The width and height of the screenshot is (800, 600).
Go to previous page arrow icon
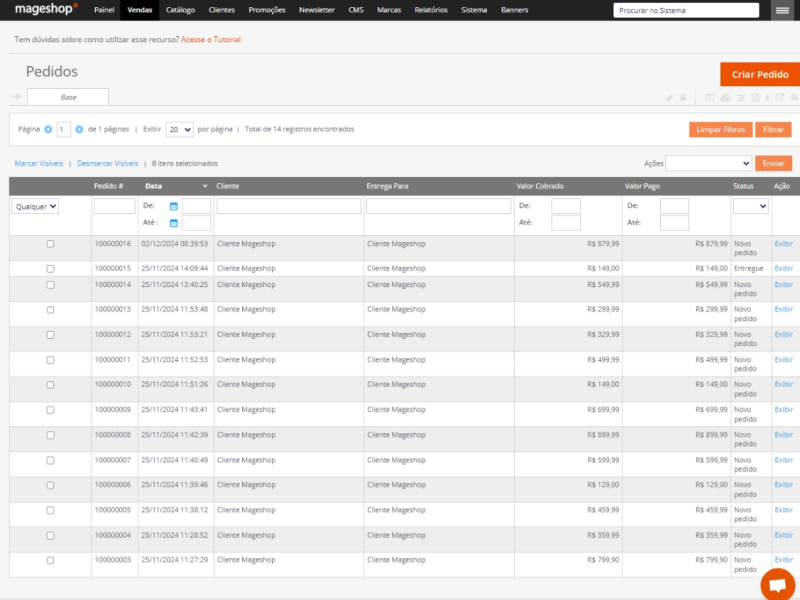click(x=48, y=130)
